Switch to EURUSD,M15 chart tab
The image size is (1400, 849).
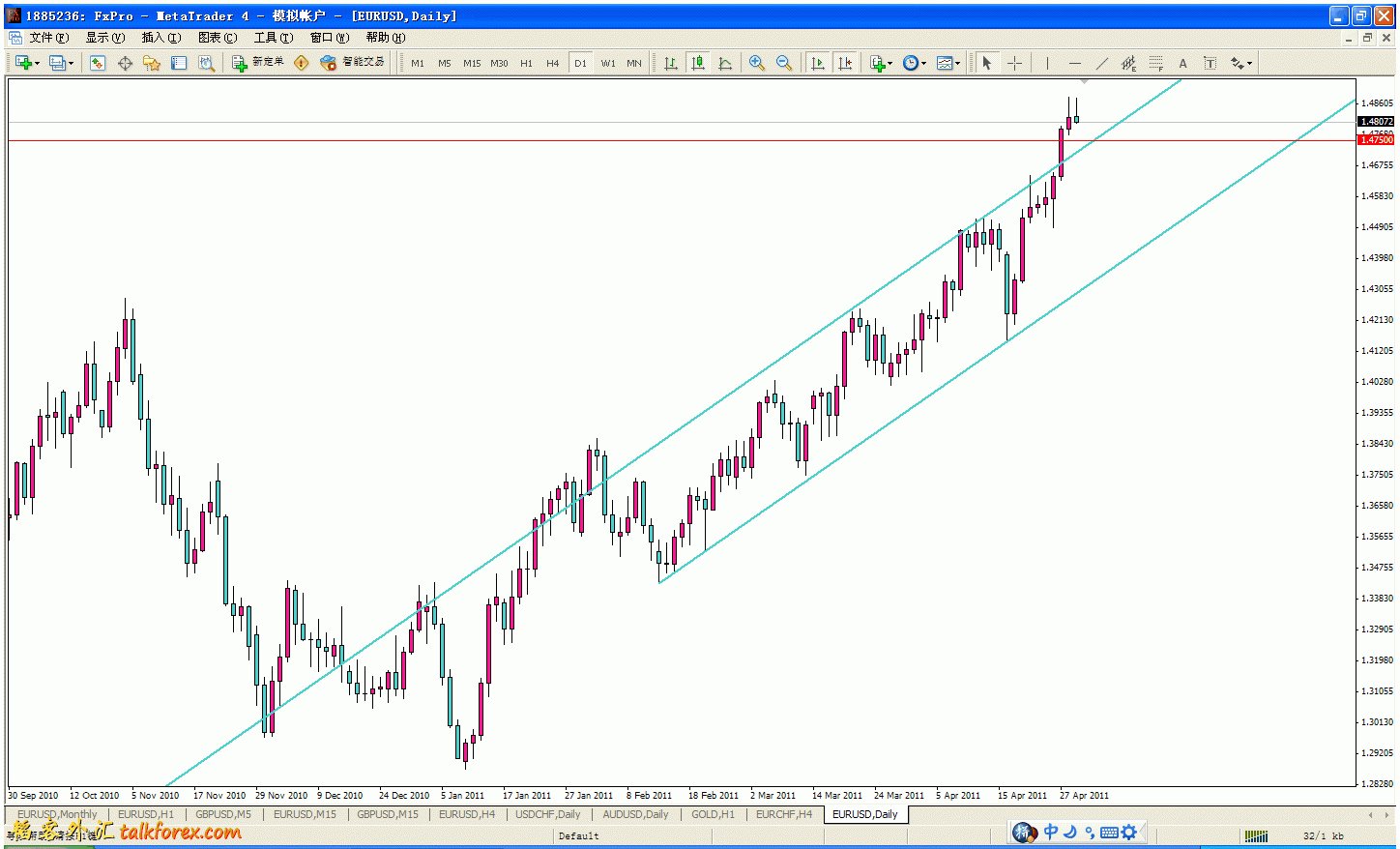point(305,814)
